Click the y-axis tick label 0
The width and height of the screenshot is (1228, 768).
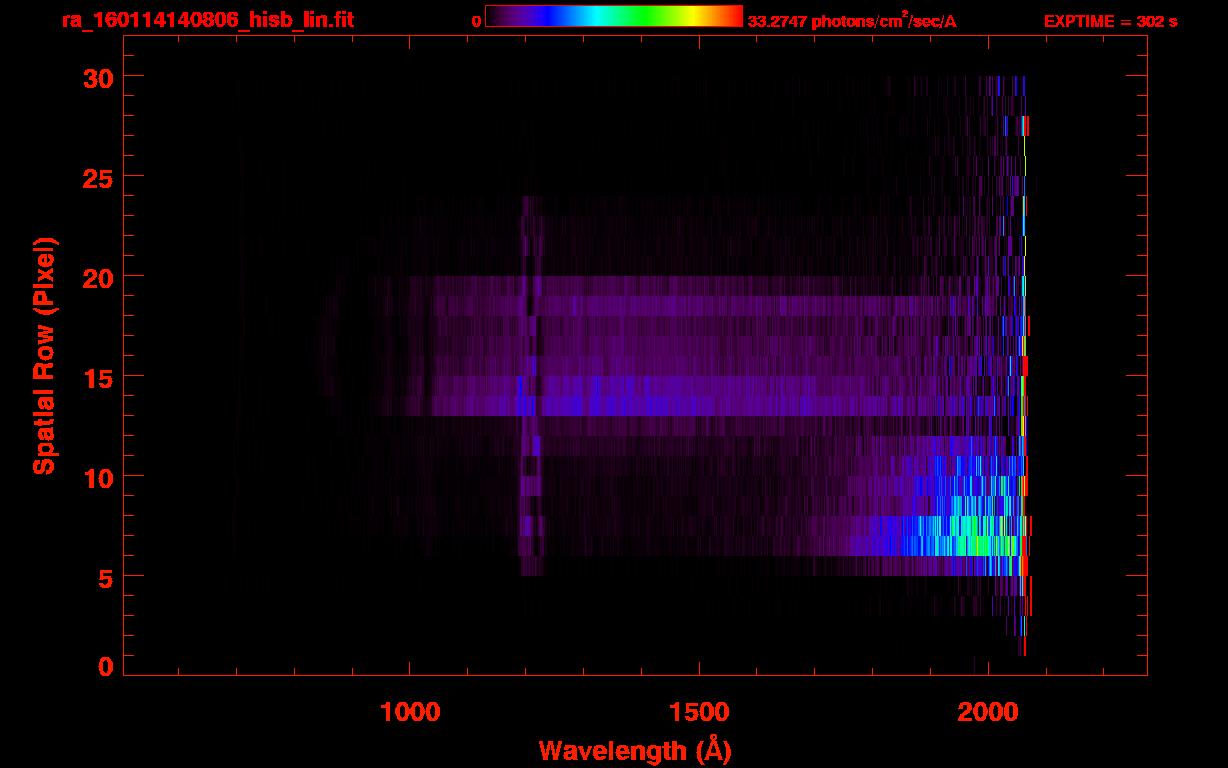104,666
